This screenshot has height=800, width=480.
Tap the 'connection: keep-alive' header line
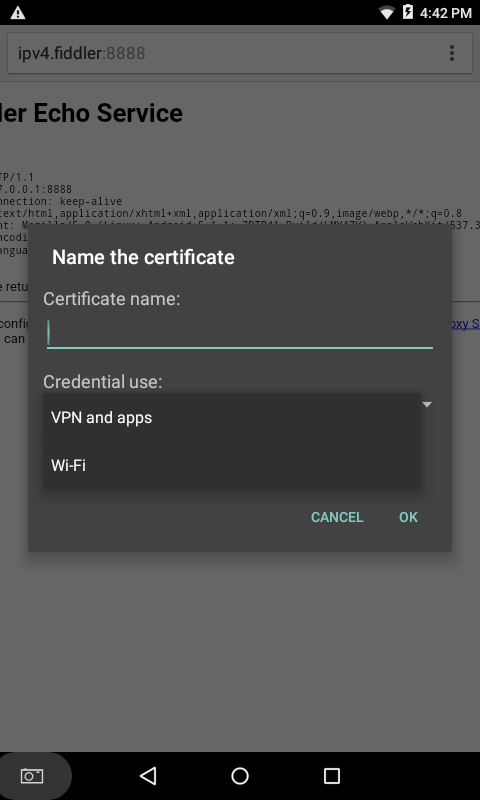click(61, 201)
